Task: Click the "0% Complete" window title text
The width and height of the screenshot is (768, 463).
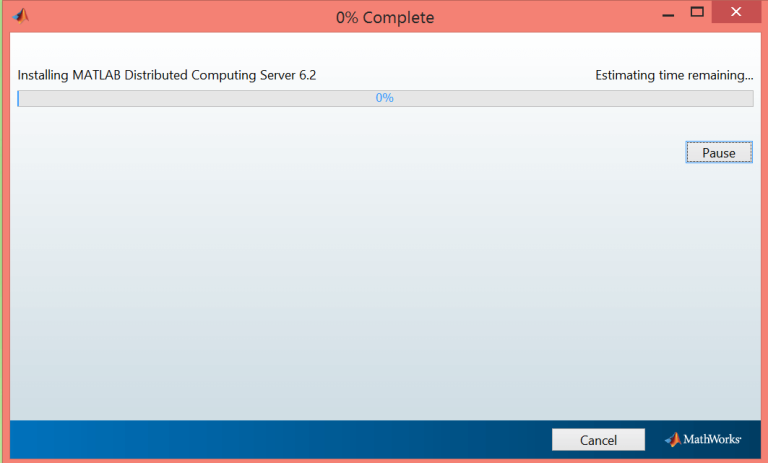Action: 385,18
